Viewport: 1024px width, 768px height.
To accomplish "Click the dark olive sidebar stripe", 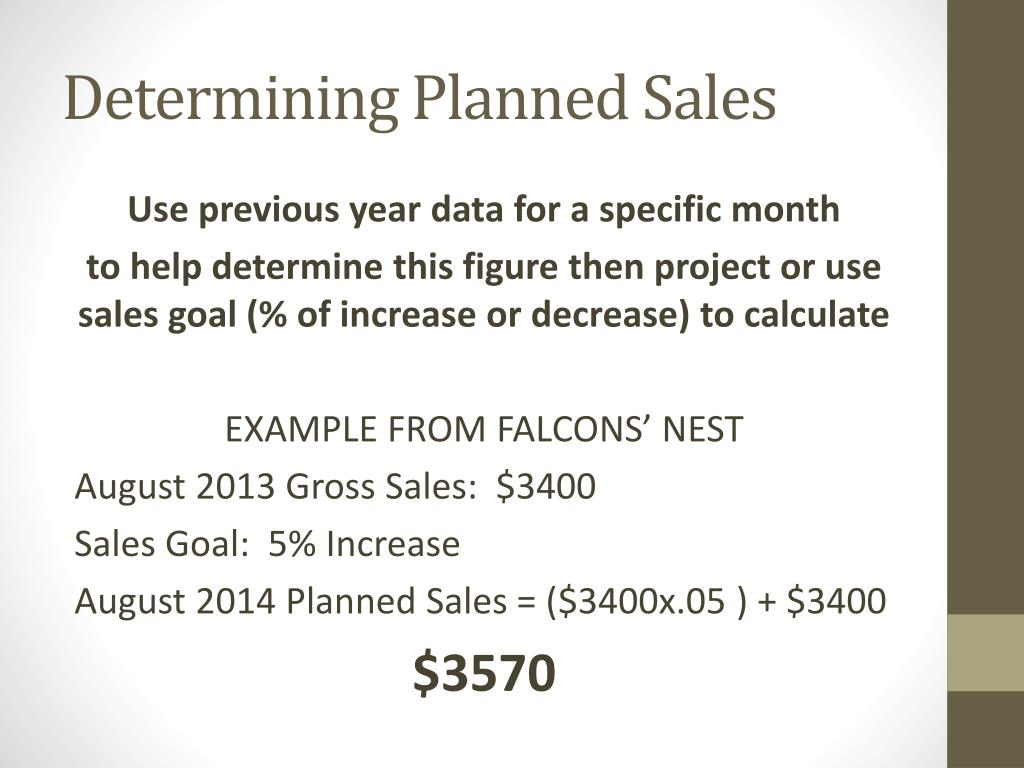I will tap(985, 307).
